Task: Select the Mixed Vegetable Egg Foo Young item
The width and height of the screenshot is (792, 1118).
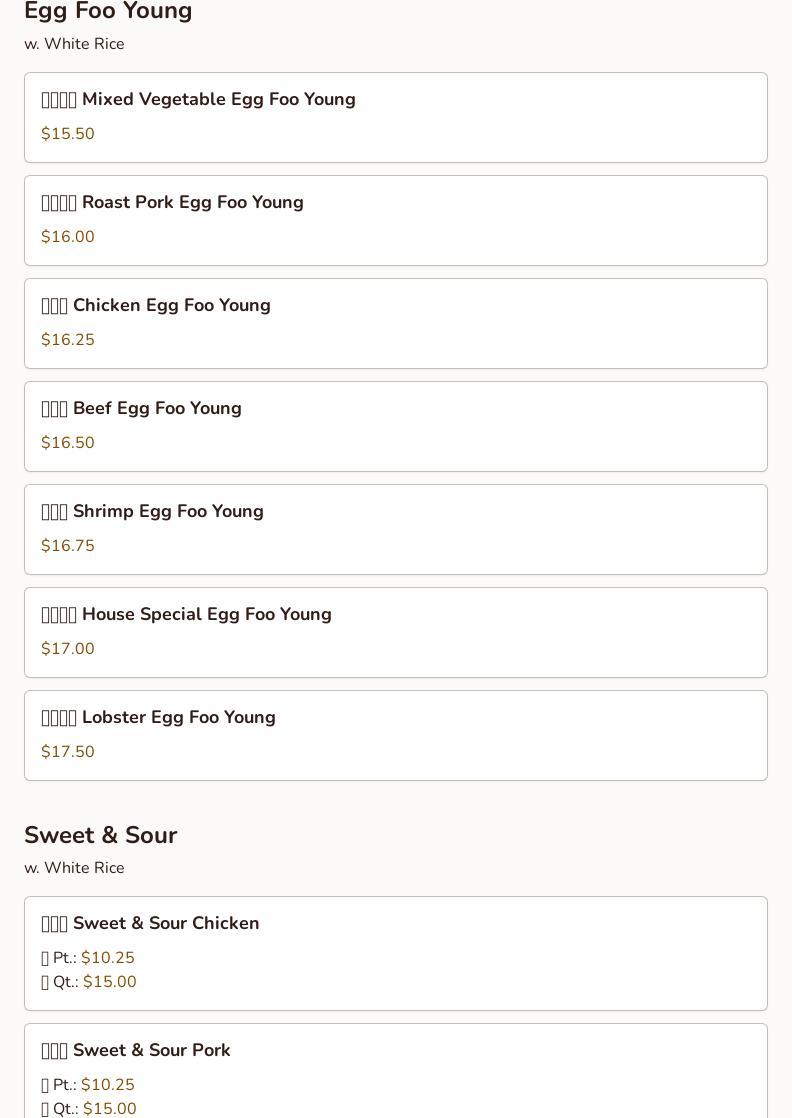Action: 218,99
